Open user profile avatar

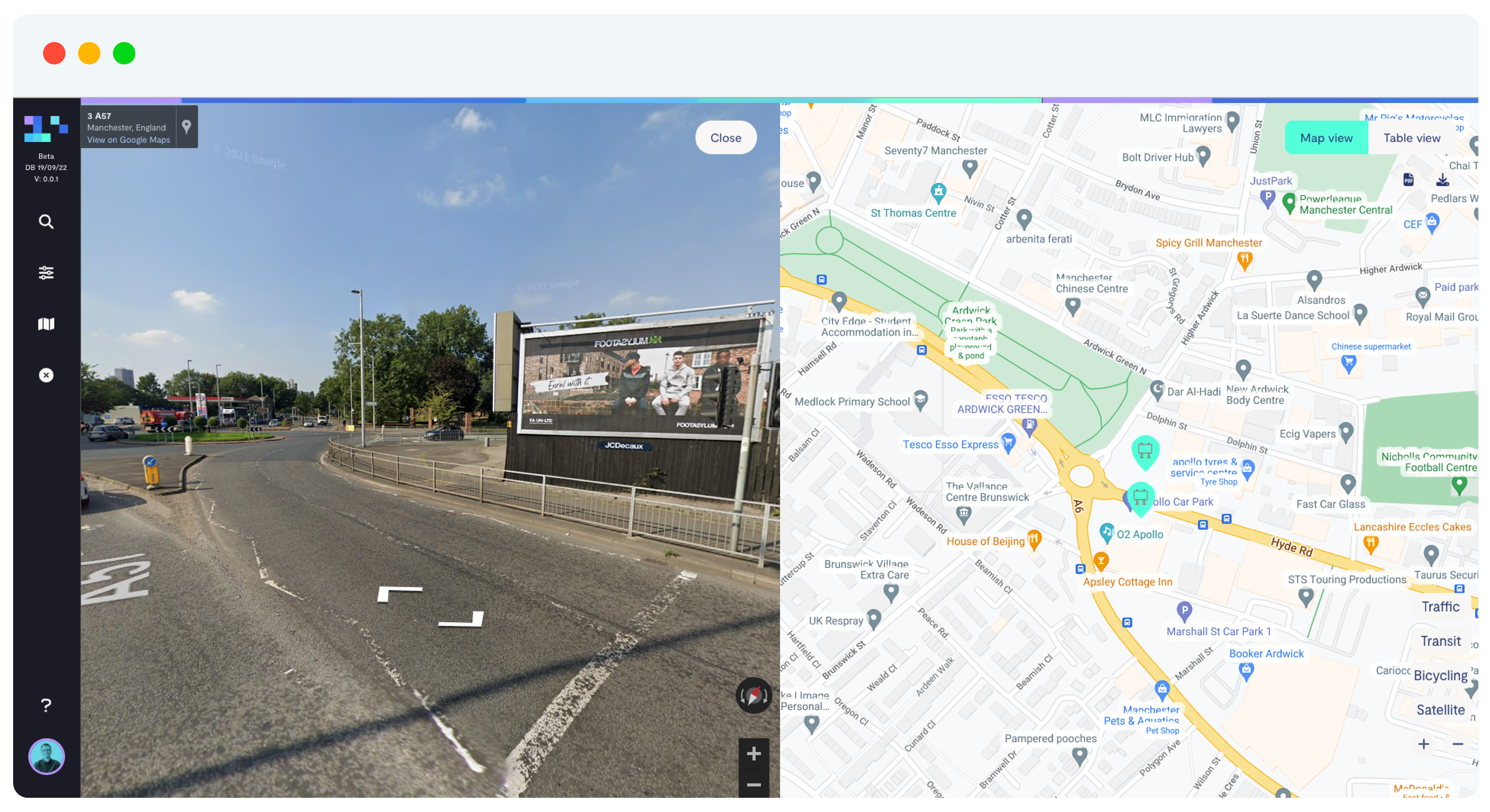46,757
